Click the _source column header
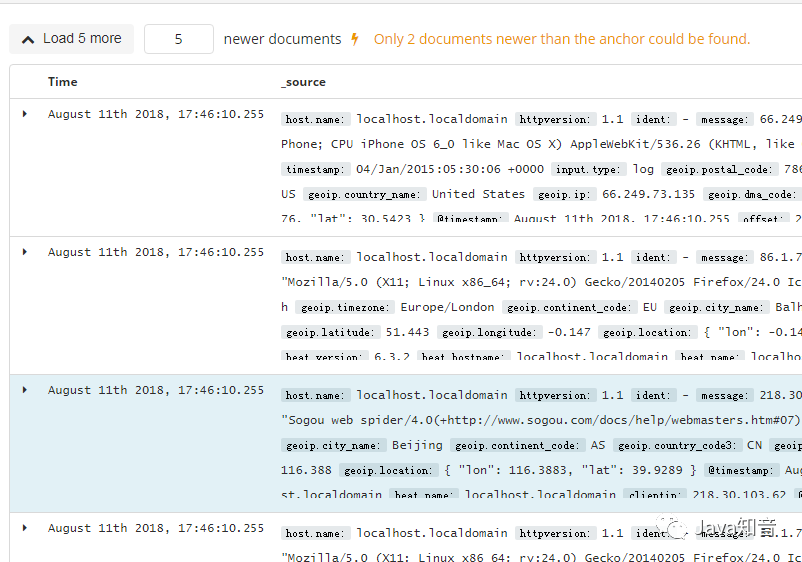The width and height of the screenshot is (802, 562). click(x=303, y=82)
